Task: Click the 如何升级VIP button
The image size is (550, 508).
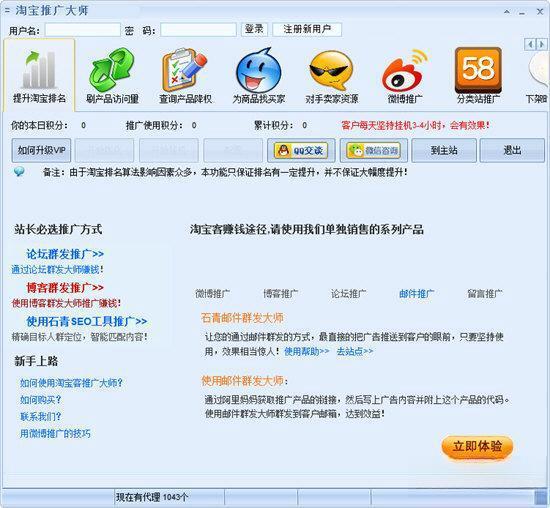Action: pos(41,151)
